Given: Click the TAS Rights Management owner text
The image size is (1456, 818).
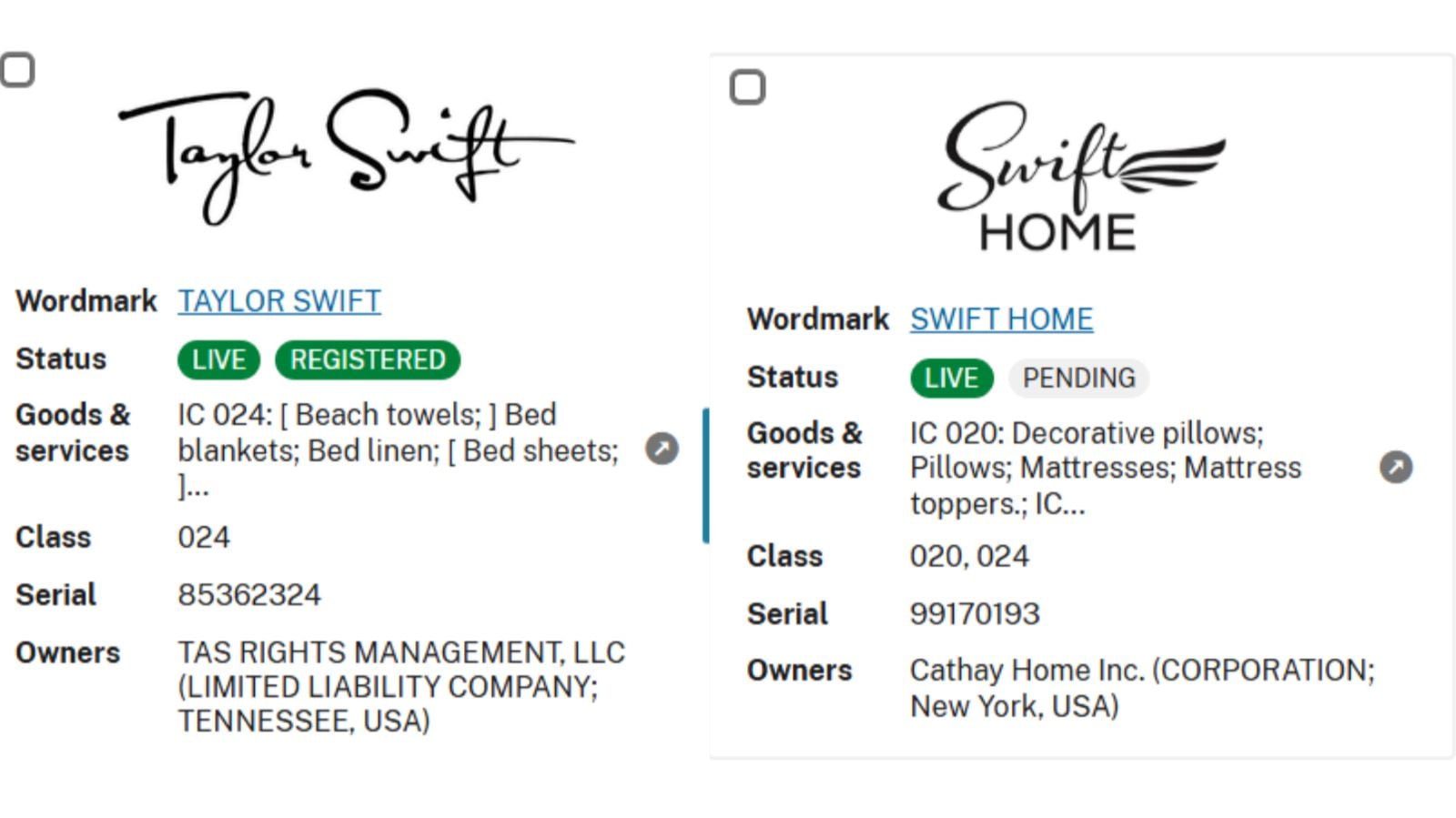Looking at the screenshot, I should click(400, 686).
